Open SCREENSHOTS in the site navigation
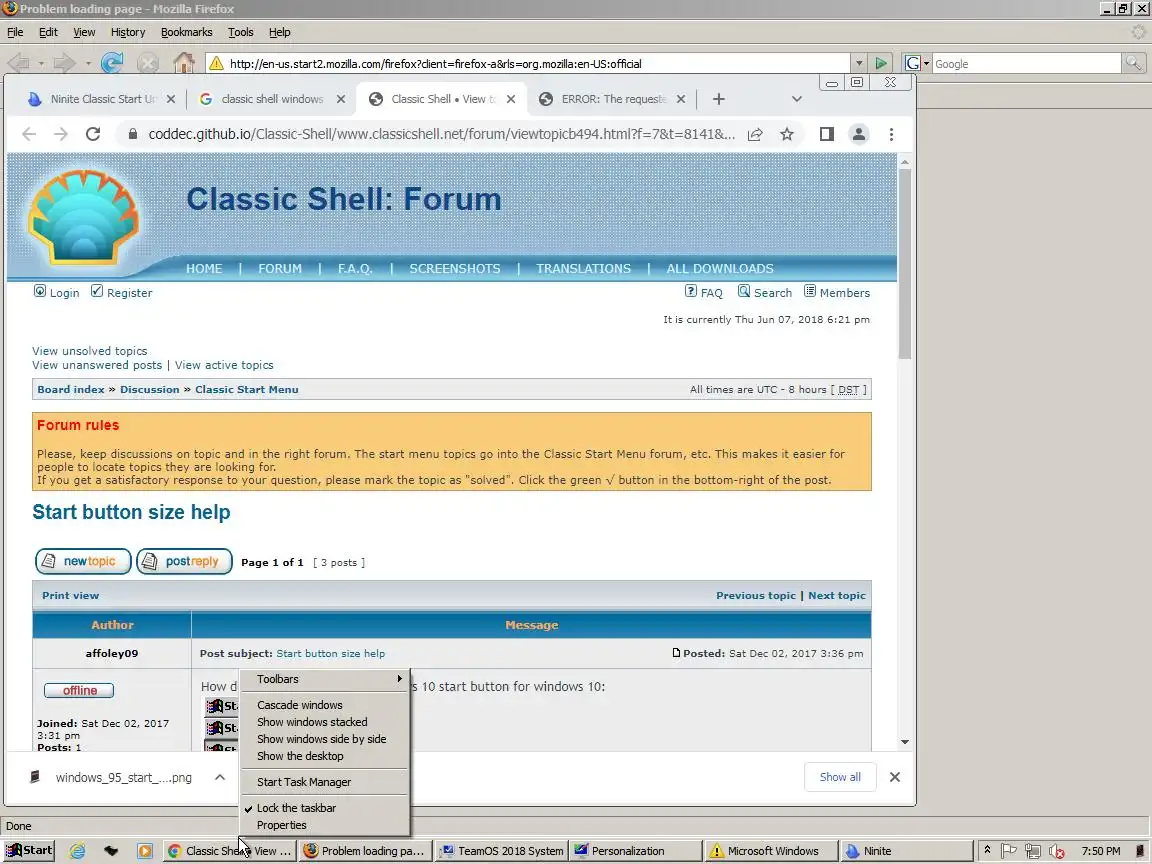The width and height of the screenshot is (1152, 864). (x=455, y=269)
